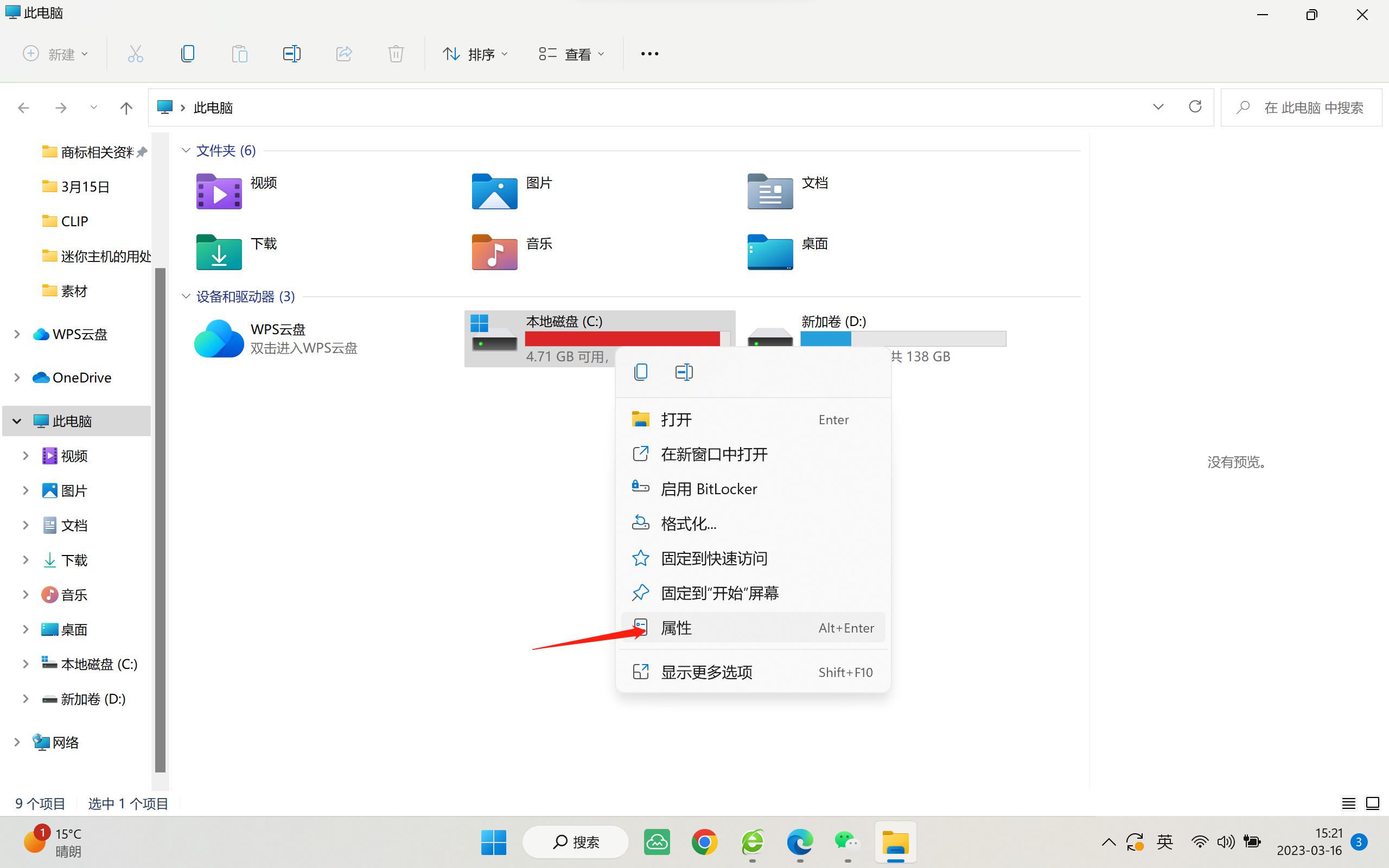
Task: Open 此电脑 via the breadcrumb link
Action: click(213, 107)
